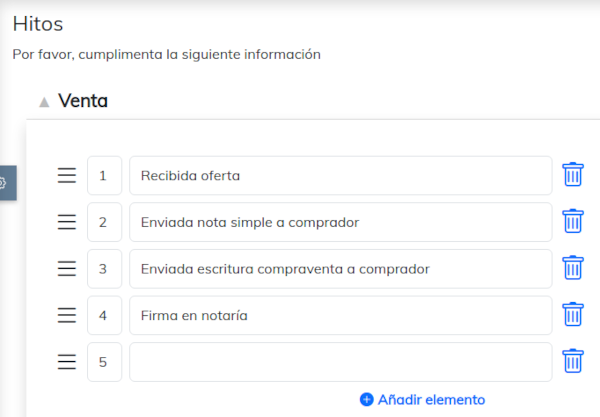Click drag handle of empty fifth row
The width and height of the screenshot is (600, 417).
click(x=67, y=361)
